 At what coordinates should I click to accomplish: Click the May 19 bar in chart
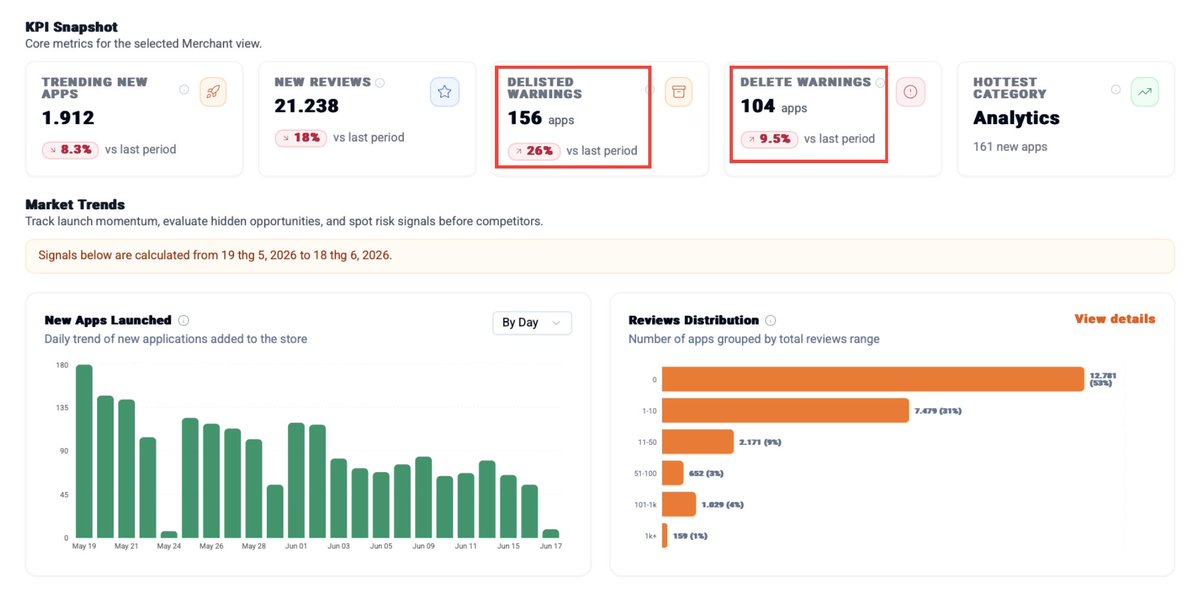pos(84,451)
